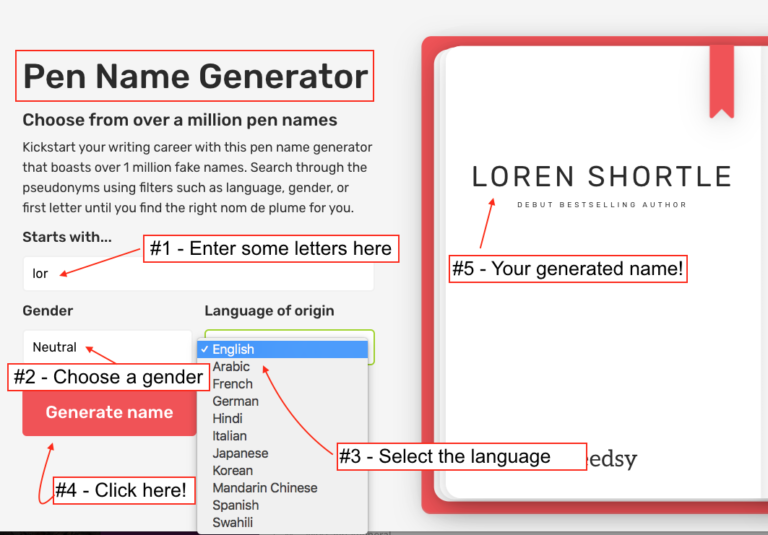
Task: Open the Gender dropdown showing Neutral
Action: 107,347
